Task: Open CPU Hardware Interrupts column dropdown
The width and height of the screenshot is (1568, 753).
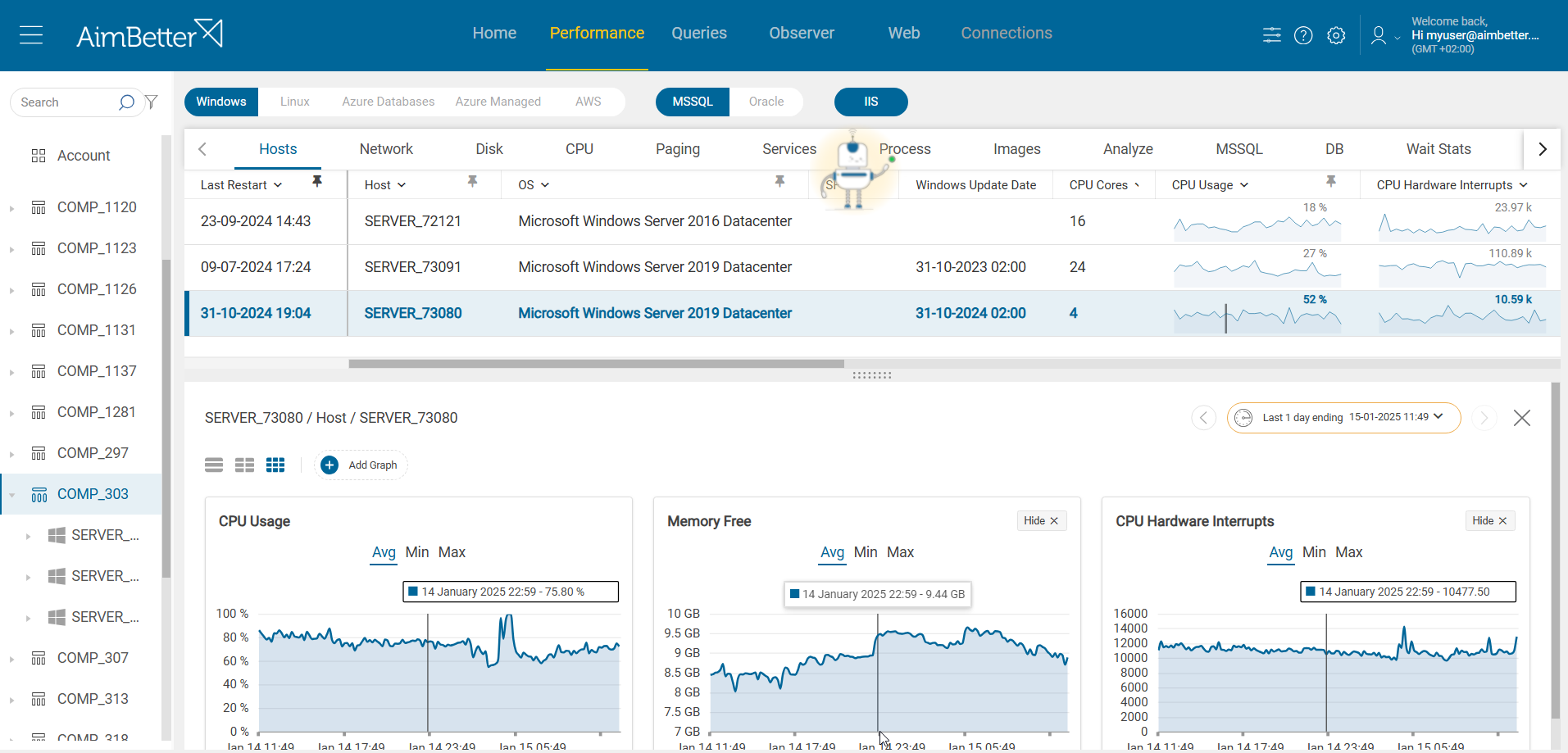Action: tap(1524, 185)
